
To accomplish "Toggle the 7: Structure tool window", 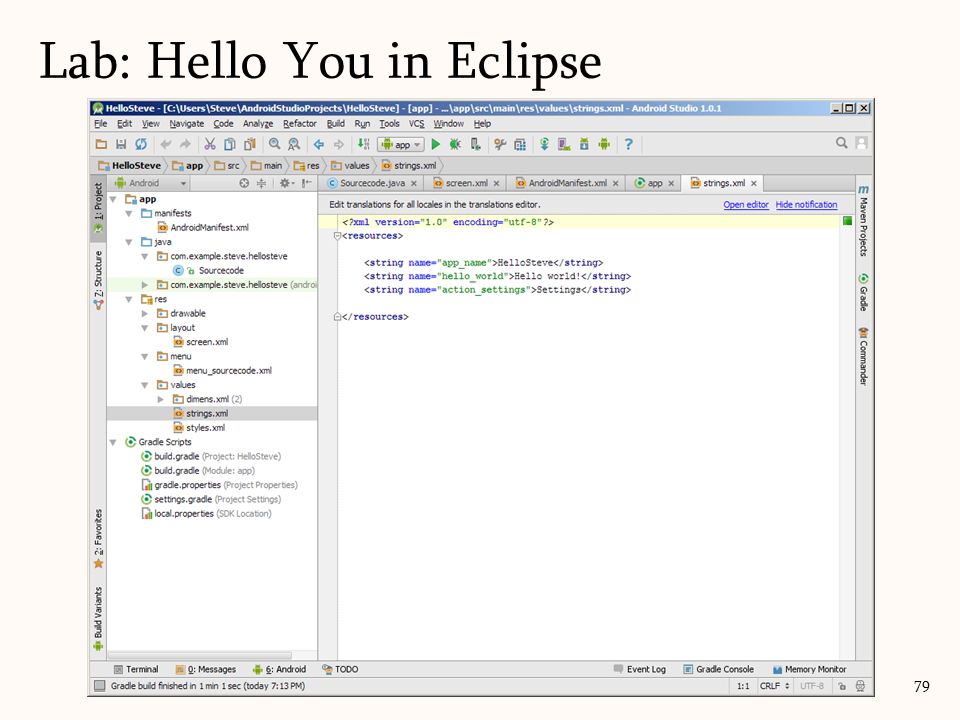I will click(98, 280).
